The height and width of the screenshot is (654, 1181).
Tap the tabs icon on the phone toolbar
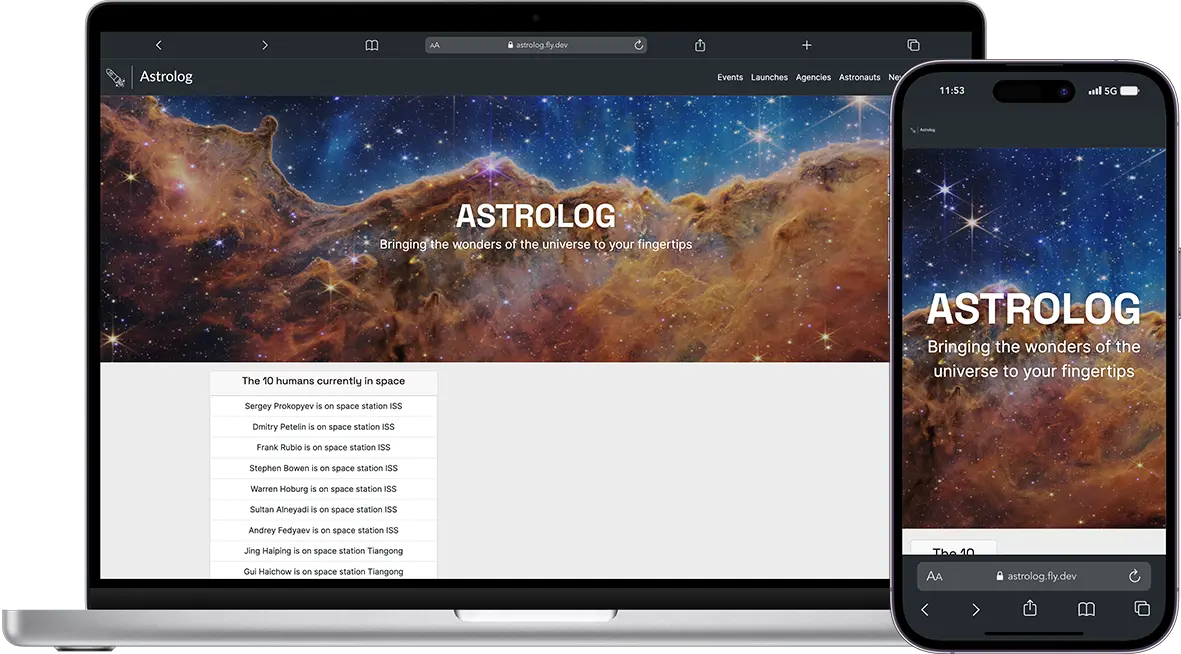[x=1141, y=609]
